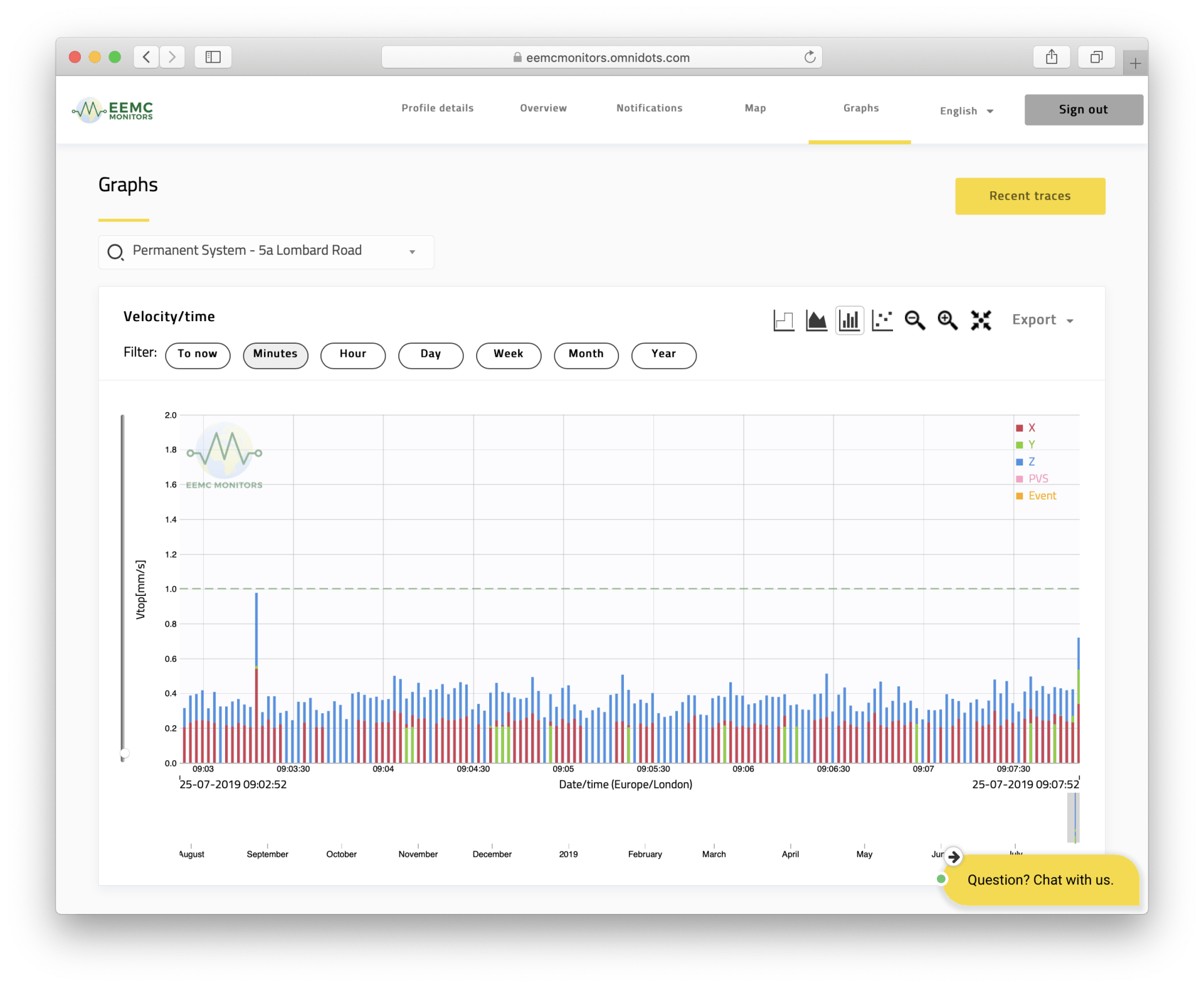Switch to area chart view

point(816,321)
